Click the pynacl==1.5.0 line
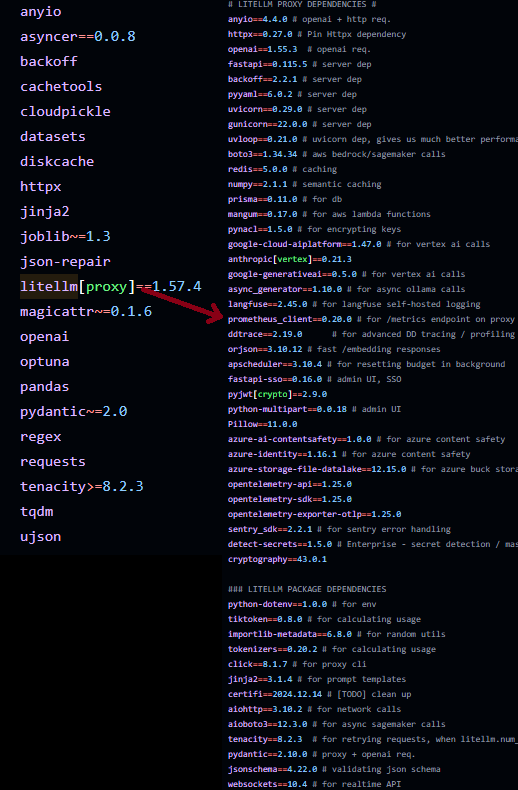Image resolution: width=518 pixels, height=790 pixels. (314, 229)
